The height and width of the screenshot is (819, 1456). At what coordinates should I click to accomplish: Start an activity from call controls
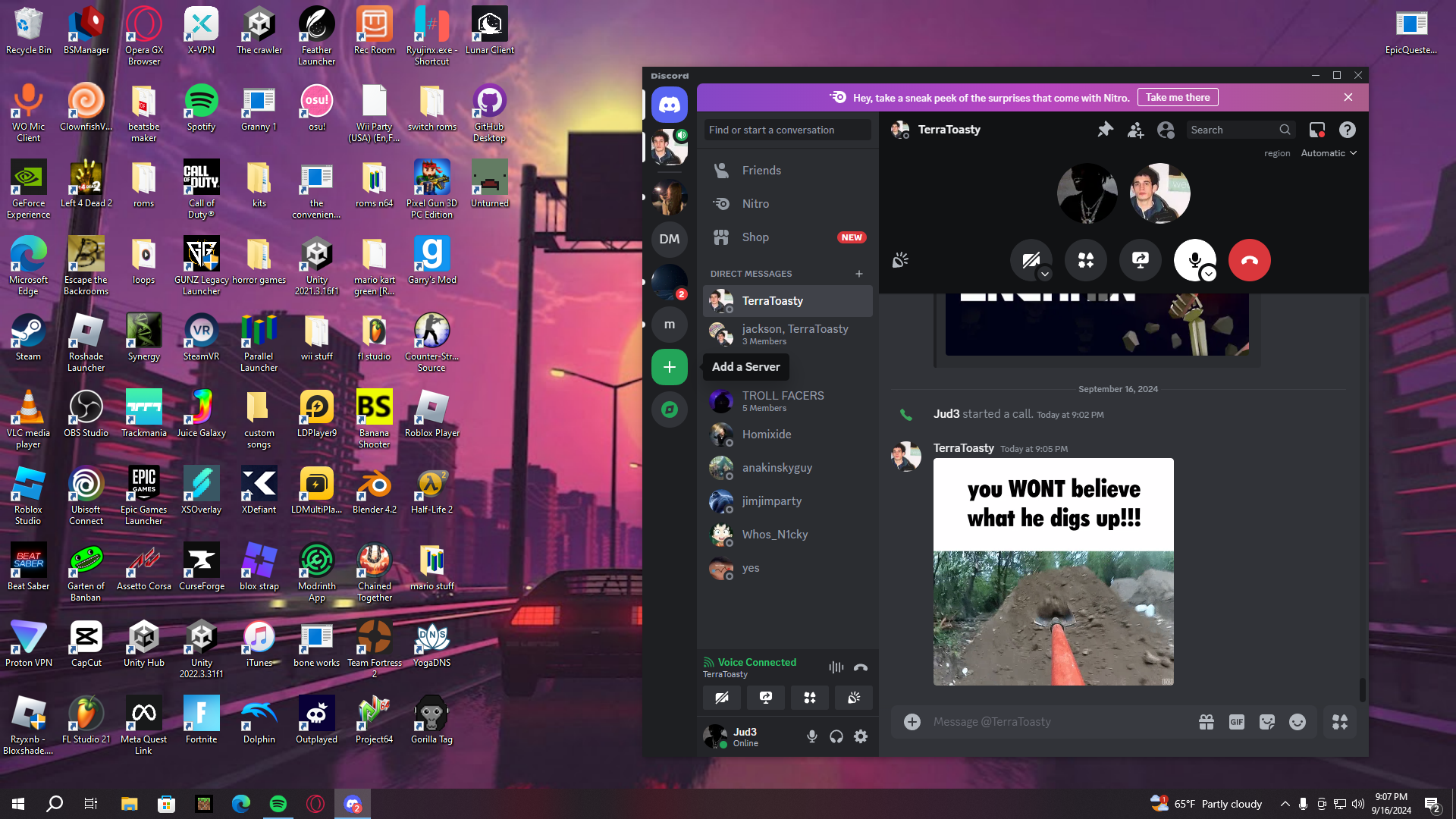[x=1085, y=260]
